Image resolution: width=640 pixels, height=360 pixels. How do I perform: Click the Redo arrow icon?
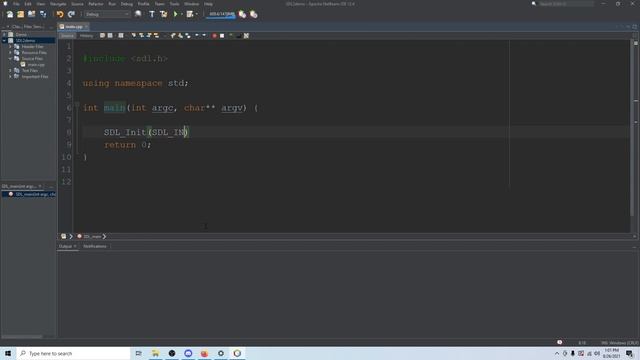pos(71,14)
